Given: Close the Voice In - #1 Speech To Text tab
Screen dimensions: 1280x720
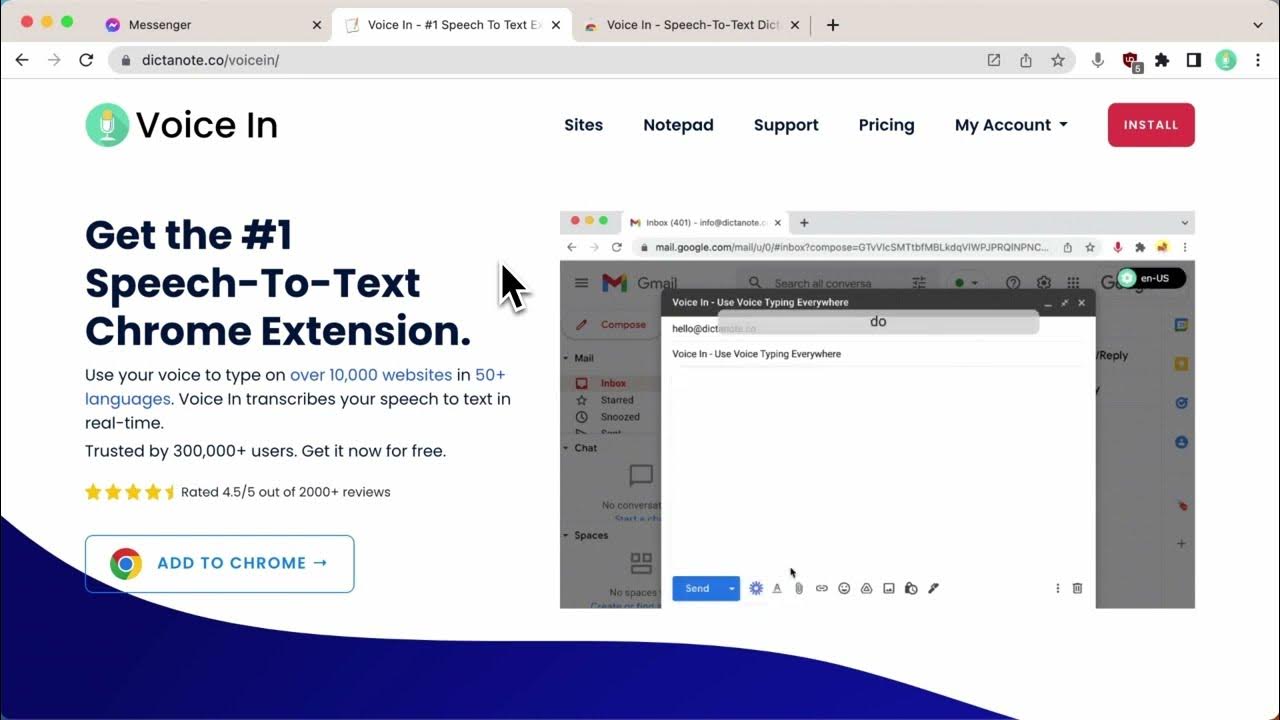Looking at the screenshot, I should coord(556,25).
